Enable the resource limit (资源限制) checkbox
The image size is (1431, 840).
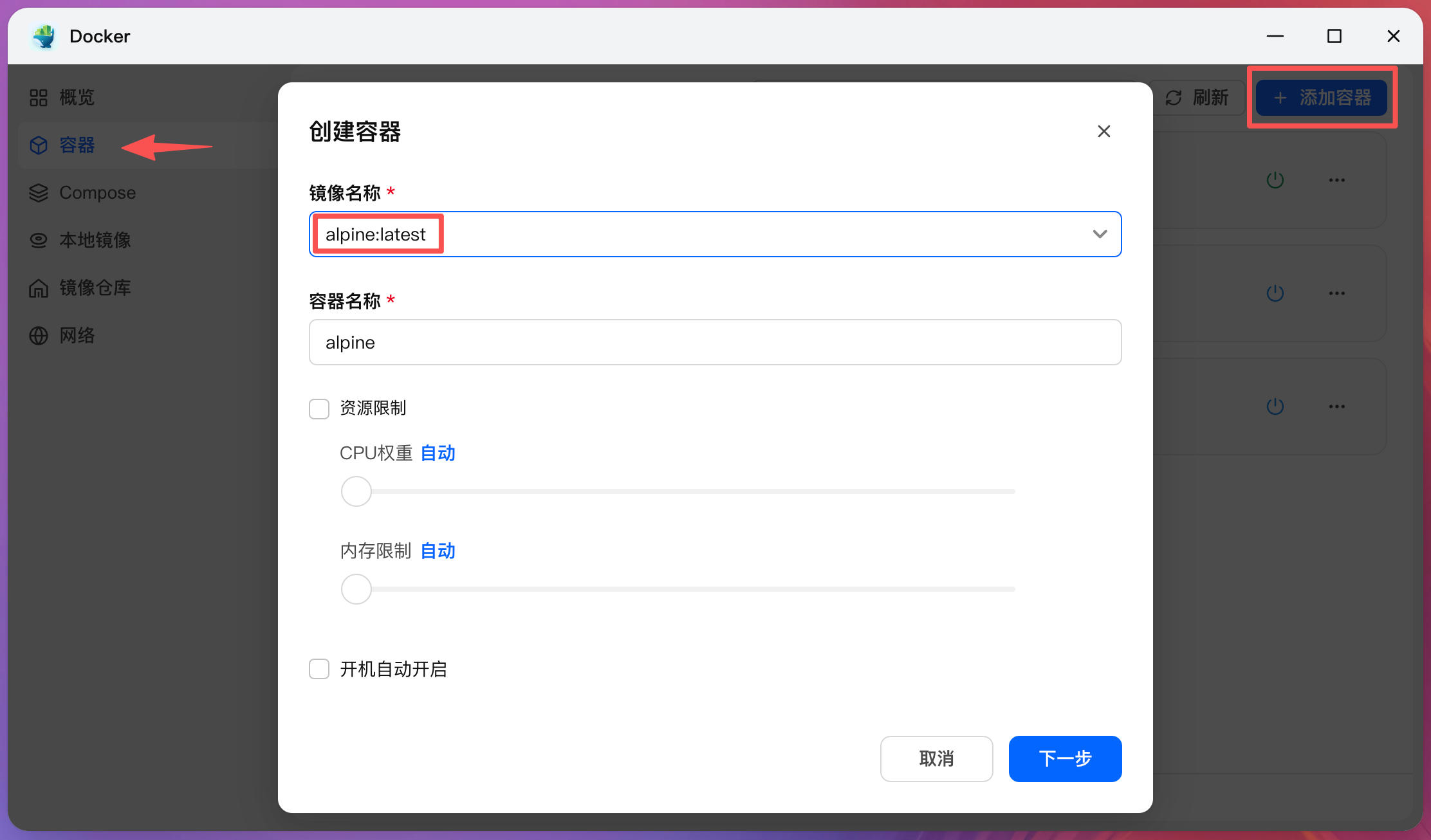point(319,408)
